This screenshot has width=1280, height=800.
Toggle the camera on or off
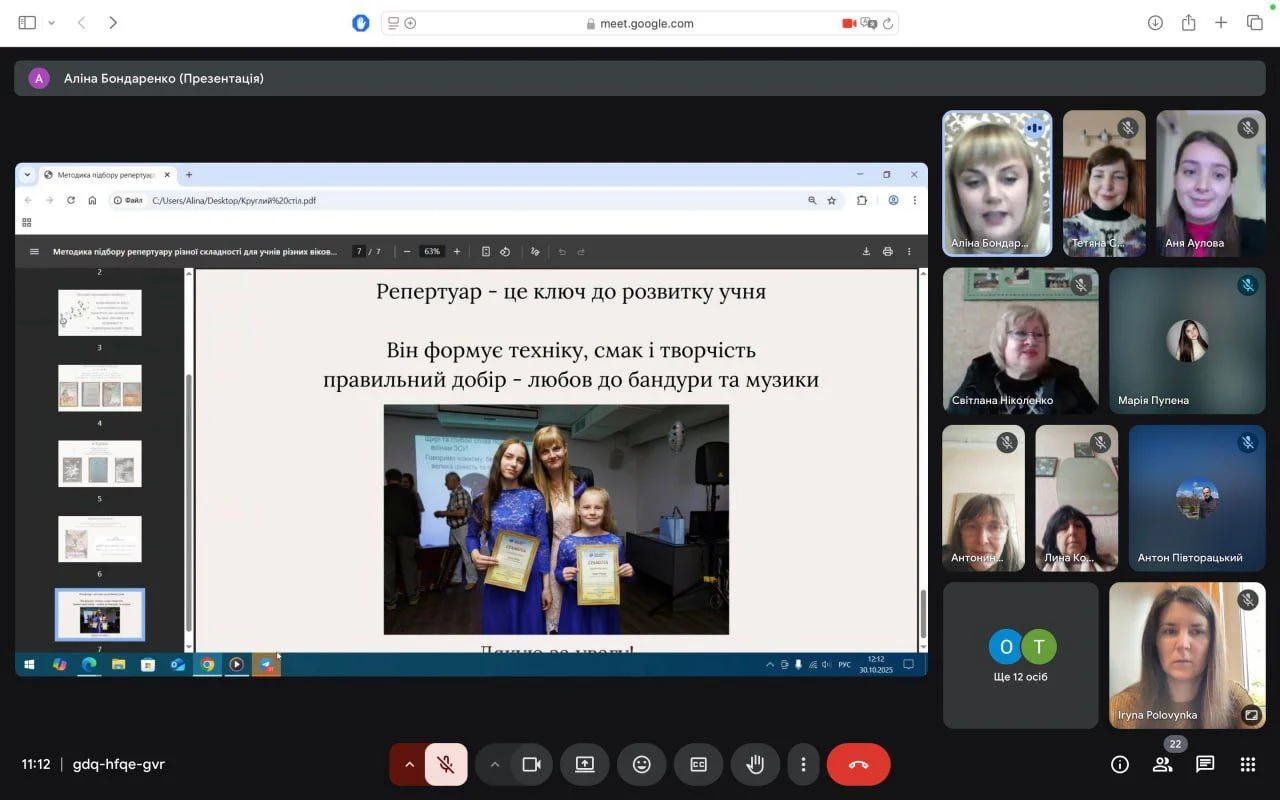(x=531, y=765)
